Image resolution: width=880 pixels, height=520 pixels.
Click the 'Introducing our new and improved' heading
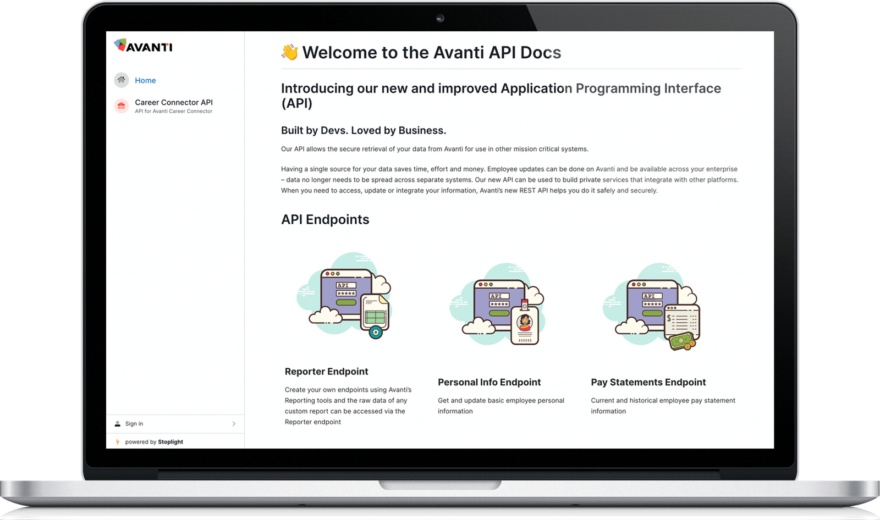click(x=501, y=95)
